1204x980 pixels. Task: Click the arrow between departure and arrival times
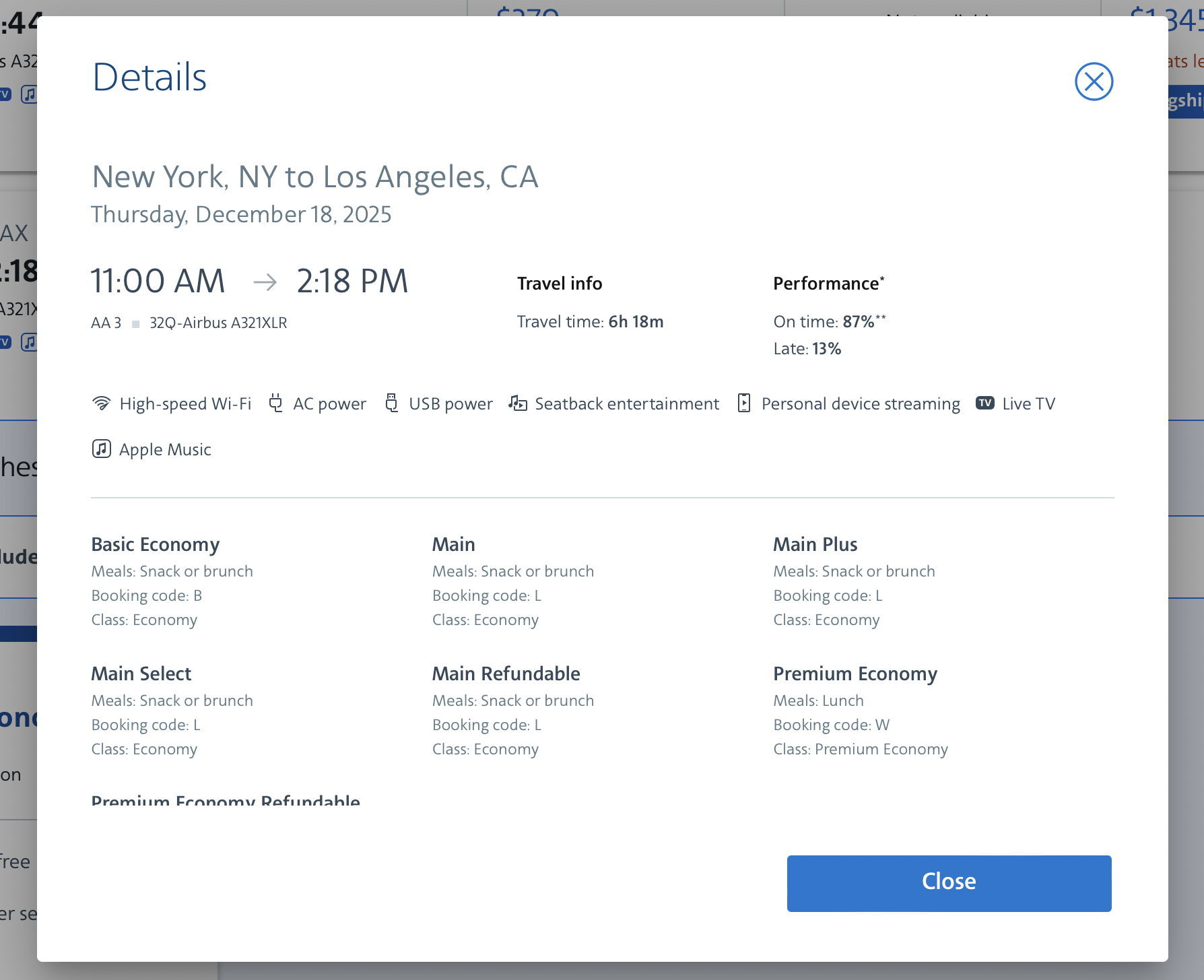coord(265,282)
